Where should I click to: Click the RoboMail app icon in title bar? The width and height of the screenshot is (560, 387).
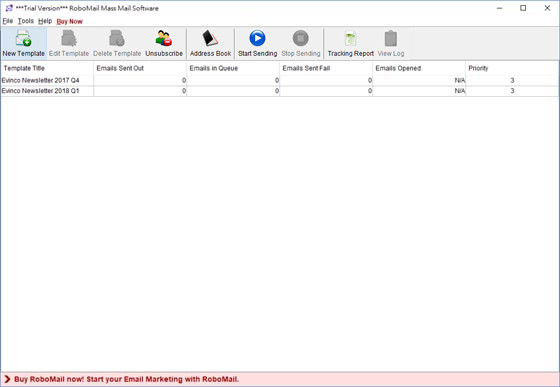click(9, 8)
